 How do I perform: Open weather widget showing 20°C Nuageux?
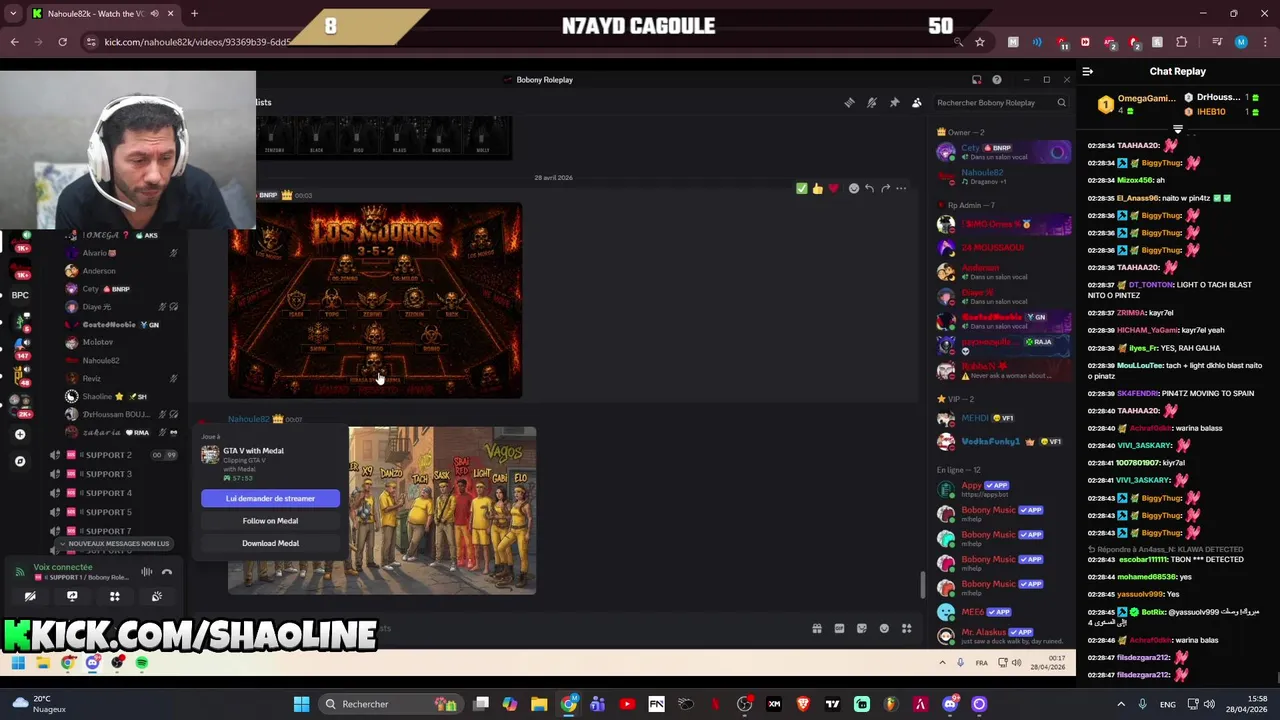[x=40, y=704]
